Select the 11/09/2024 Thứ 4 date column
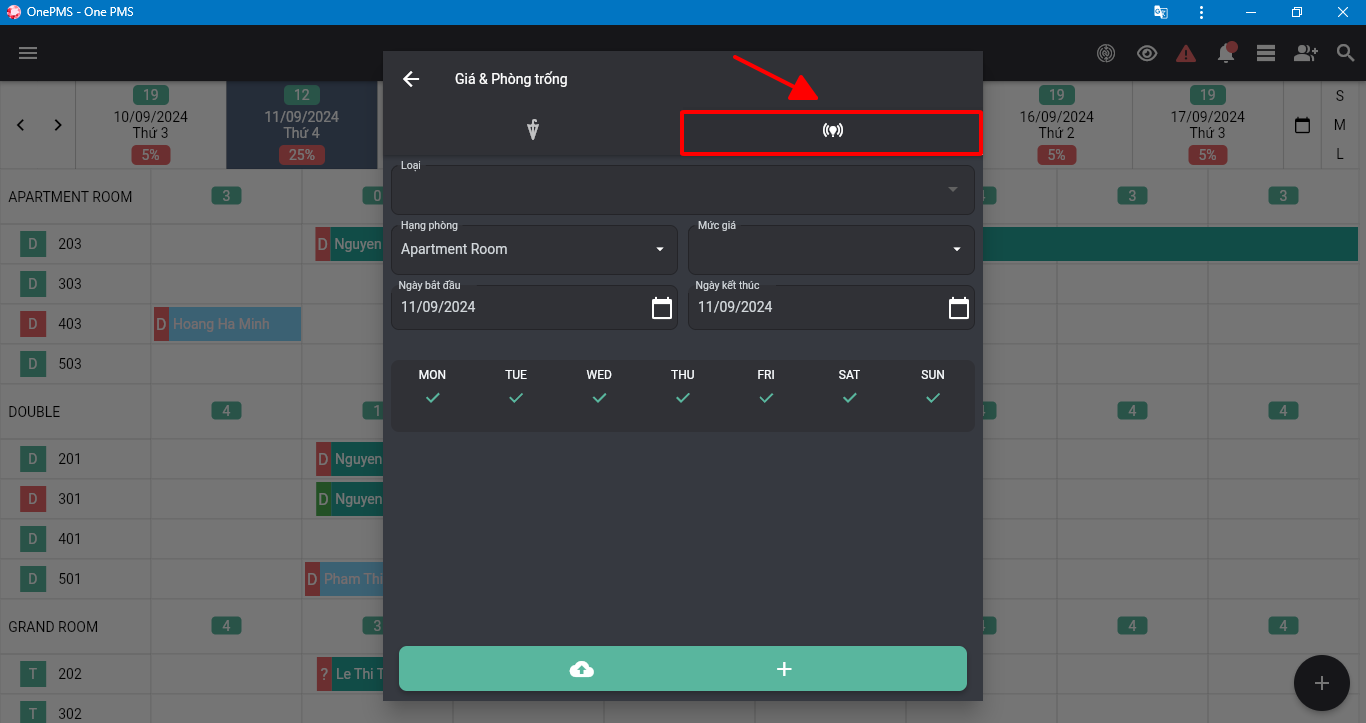This screenshot has height=723, width=1366. 302,125
